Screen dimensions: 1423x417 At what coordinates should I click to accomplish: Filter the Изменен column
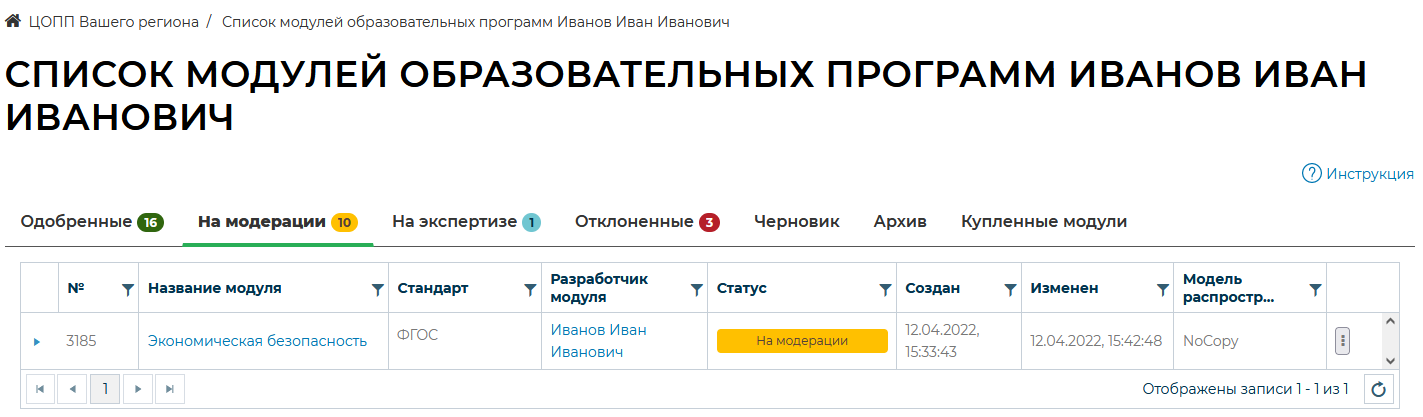pyautogui.click(x=1162, y=289)
